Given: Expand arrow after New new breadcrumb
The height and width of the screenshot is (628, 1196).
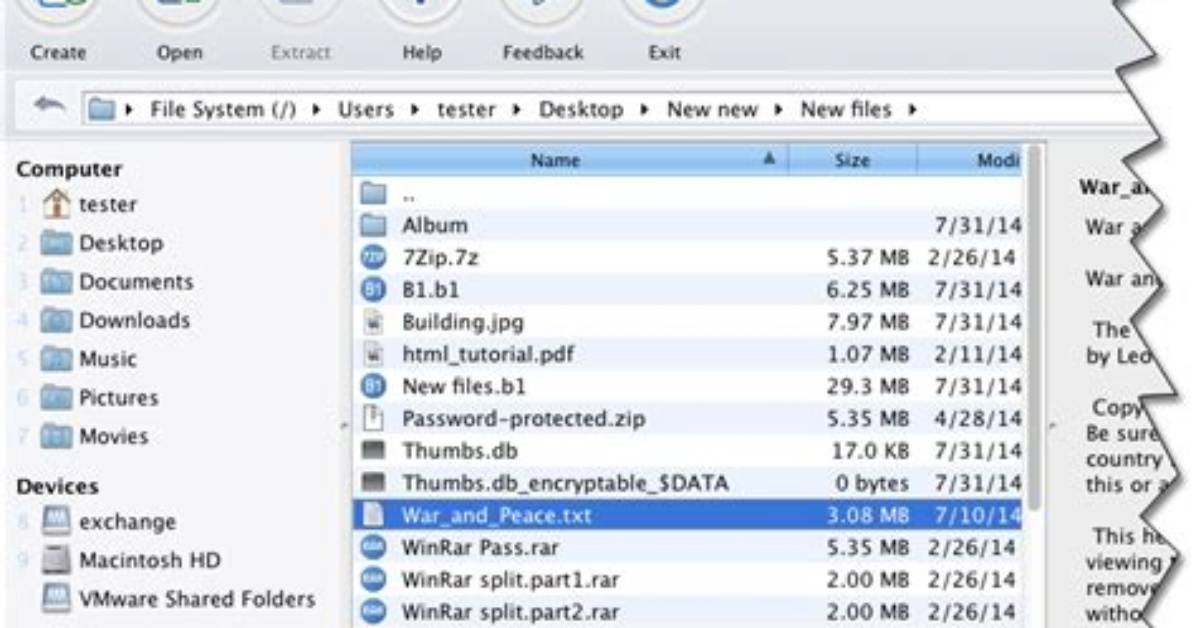Looking at the screenshot, I should click(778, 110).
